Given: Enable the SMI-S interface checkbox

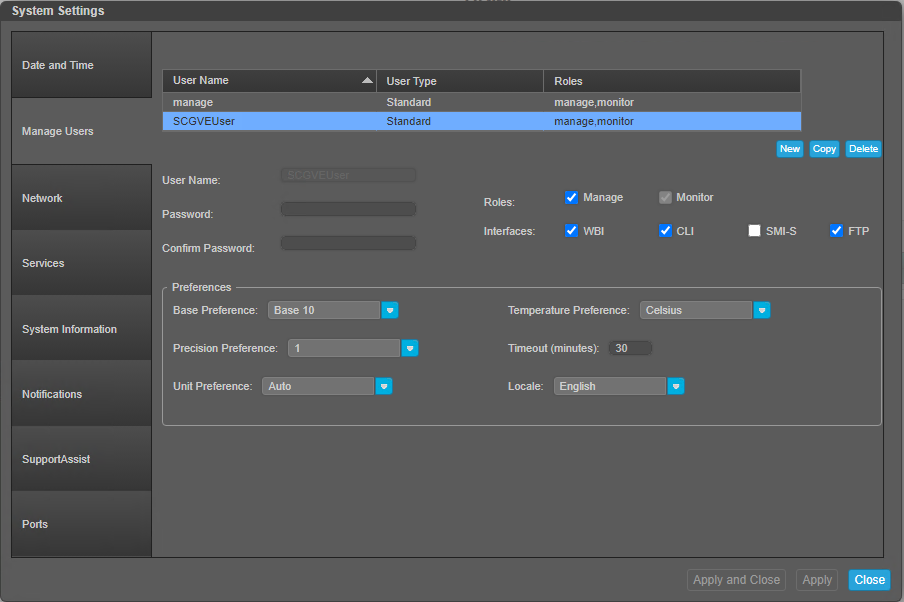Looking at the screenshot, I should pos(755,231).
